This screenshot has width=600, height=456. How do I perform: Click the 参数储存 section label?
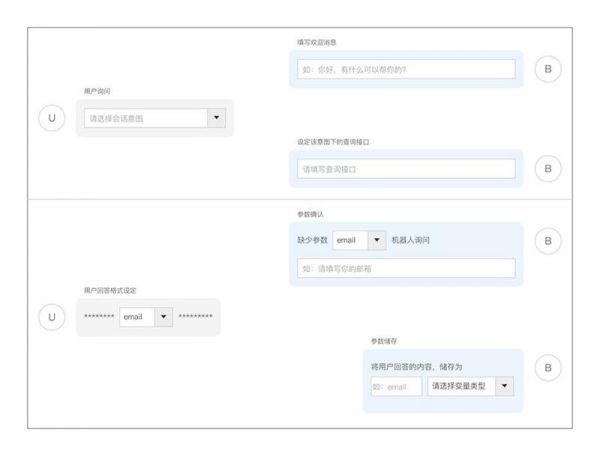[384, 341]
